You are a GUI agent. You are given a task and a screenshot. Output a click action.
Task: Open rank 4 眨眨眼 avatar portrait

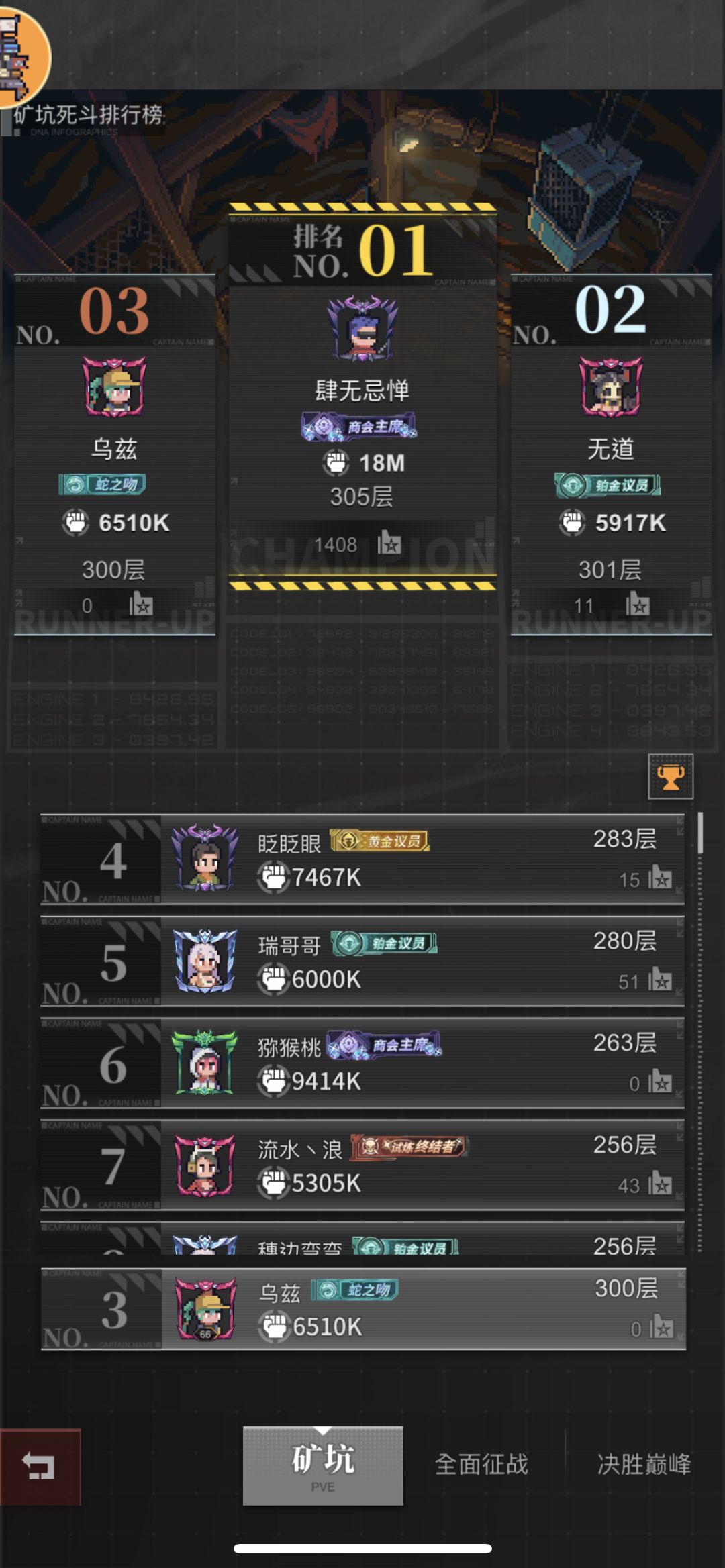coord(205,857)
